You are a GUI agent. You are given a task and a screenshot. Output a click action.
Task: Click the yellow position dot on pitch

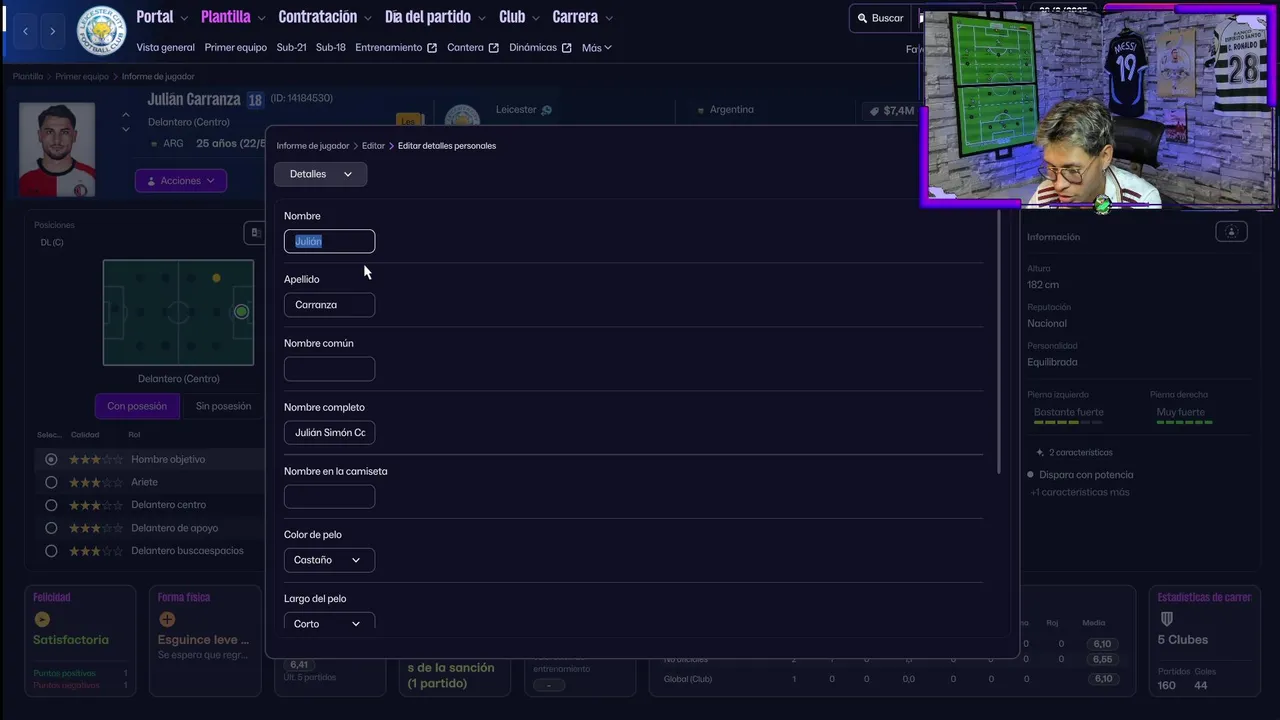216,278
